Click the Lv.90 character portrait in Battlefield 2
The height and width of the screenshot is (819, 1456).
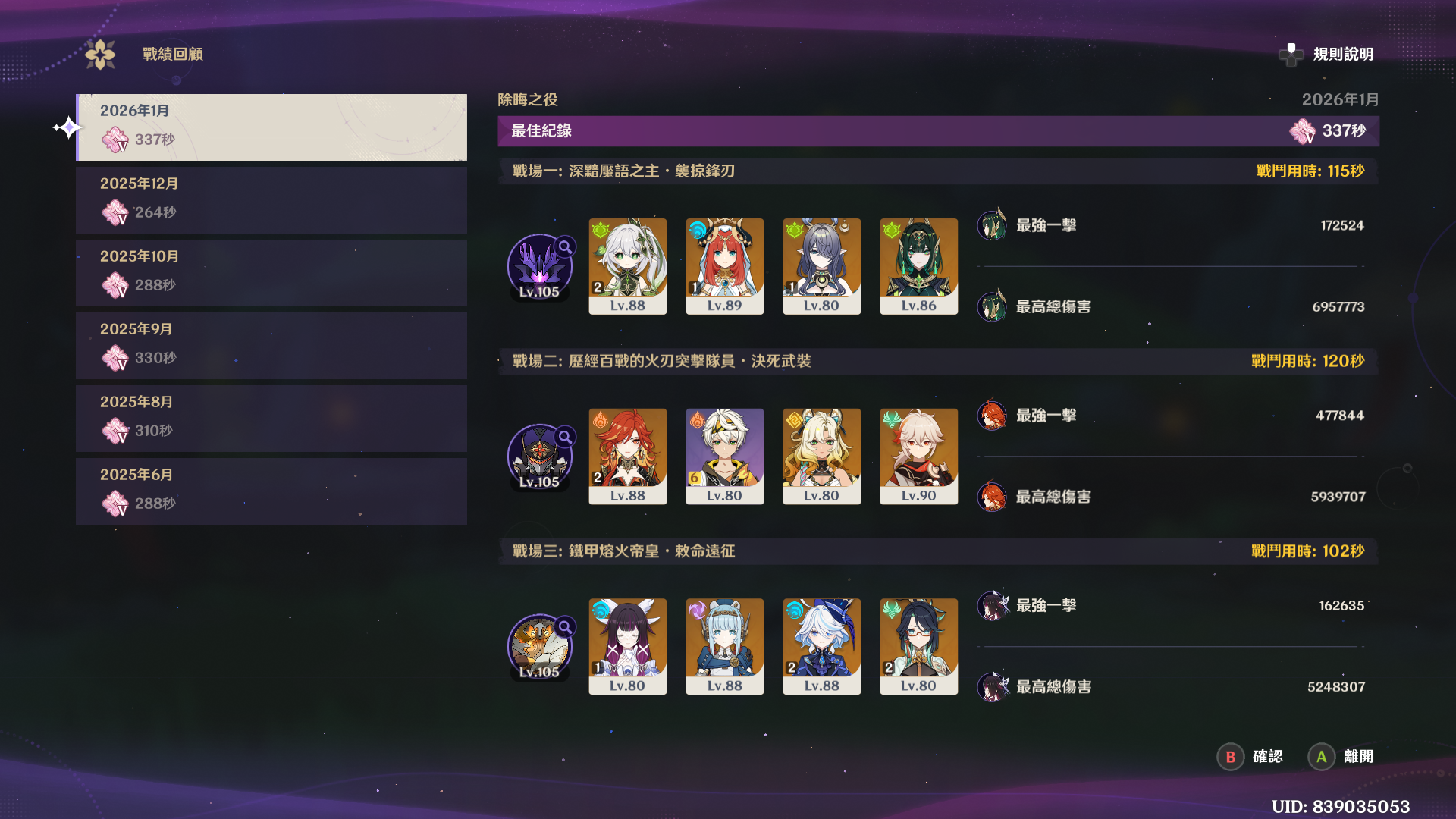click(919, 457)
